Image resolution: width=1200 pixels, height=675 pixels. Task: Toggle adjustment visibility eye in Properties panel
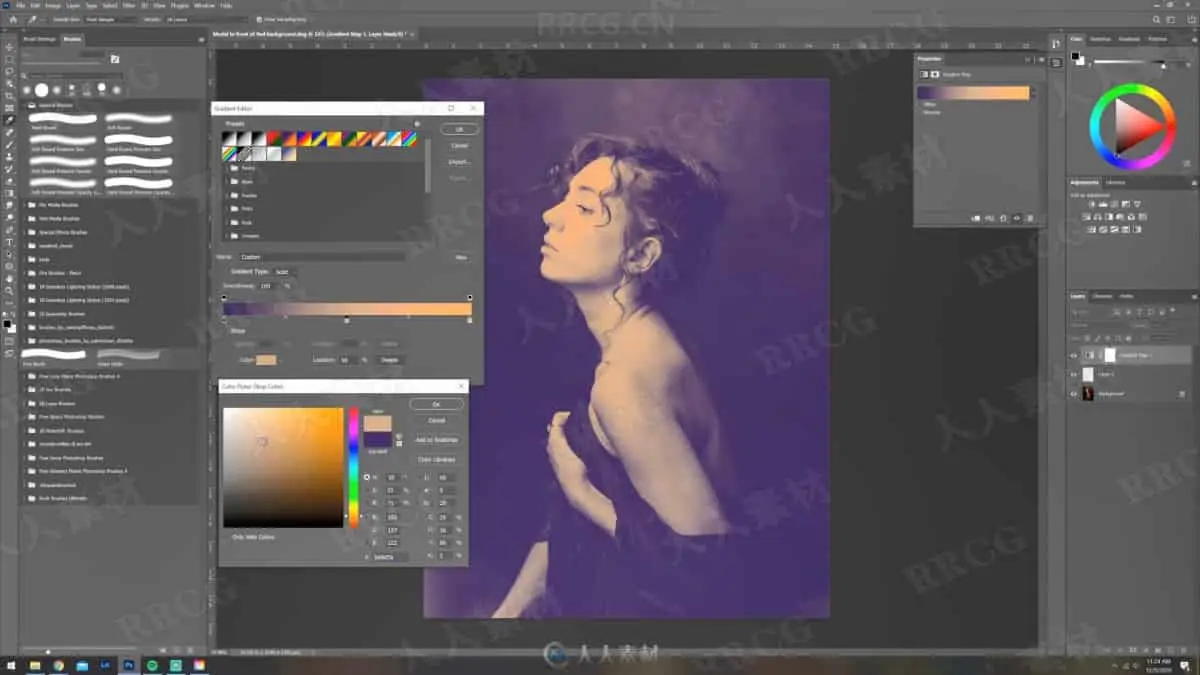1016,217
